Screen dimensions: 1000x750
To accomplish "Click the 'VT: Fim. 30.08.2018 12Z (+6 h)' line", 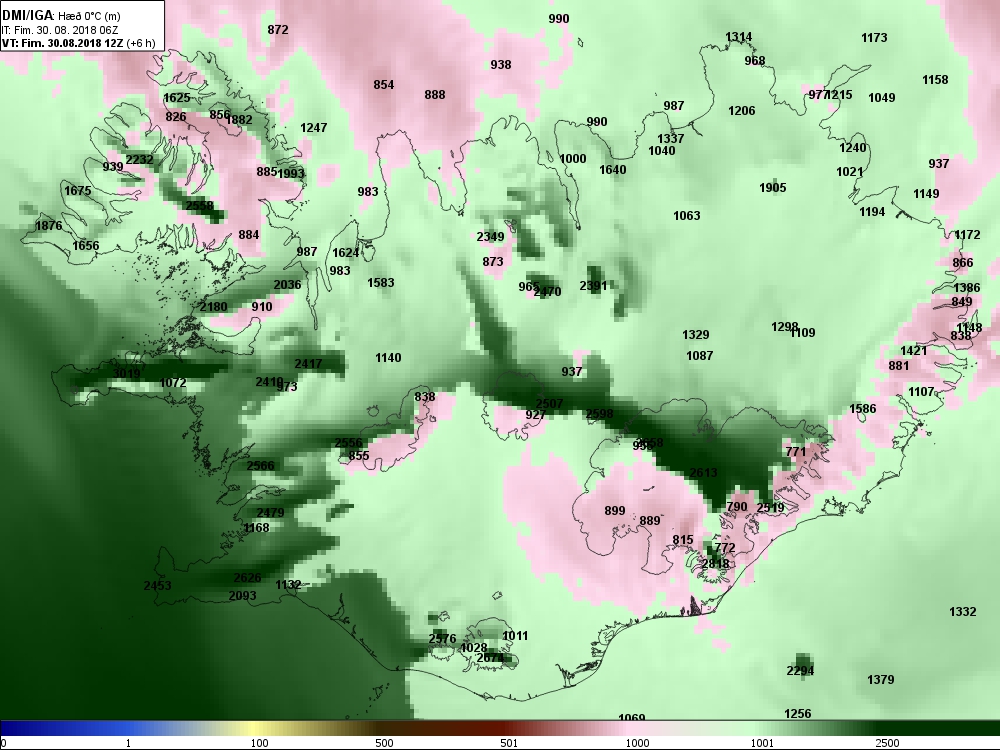I will 78,43.
